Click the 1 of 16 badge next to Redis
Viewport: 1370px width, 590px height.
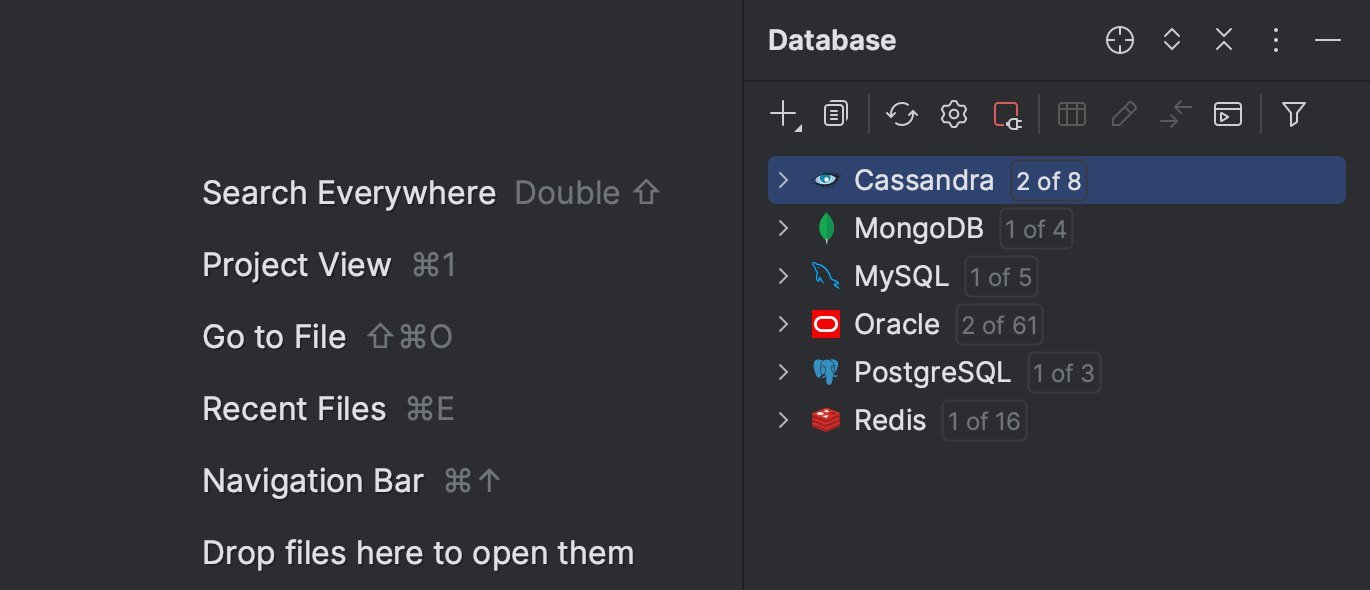(x=983, y=420)
